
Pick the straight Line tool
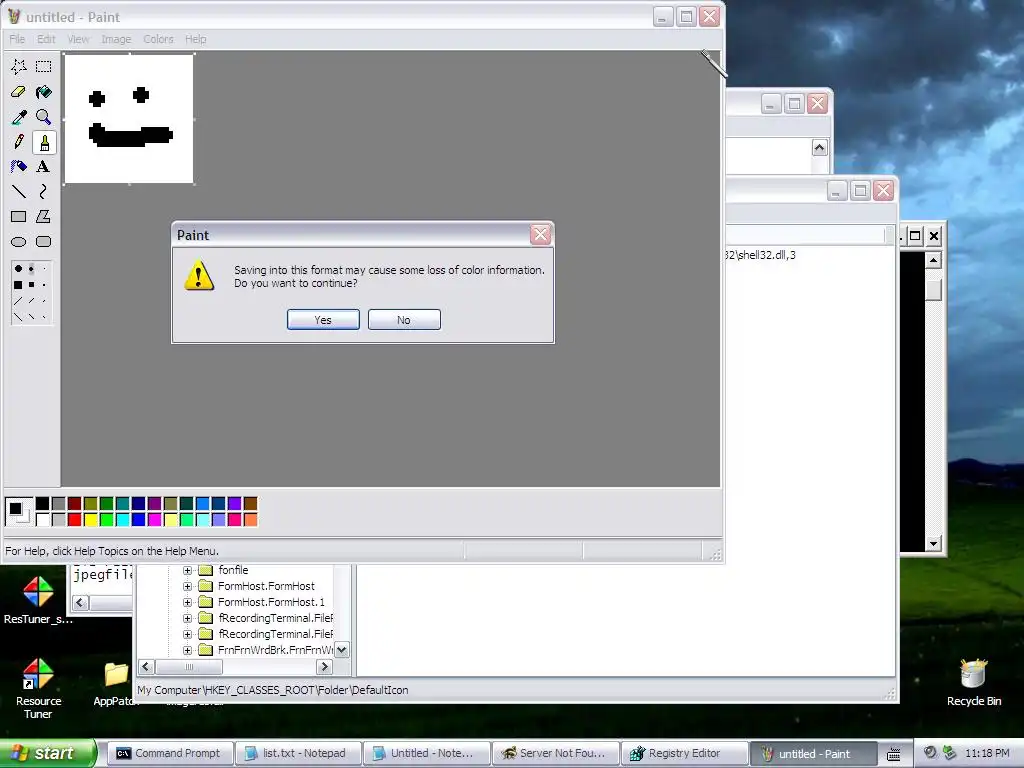pyautogui.click(x=19, y=191)
